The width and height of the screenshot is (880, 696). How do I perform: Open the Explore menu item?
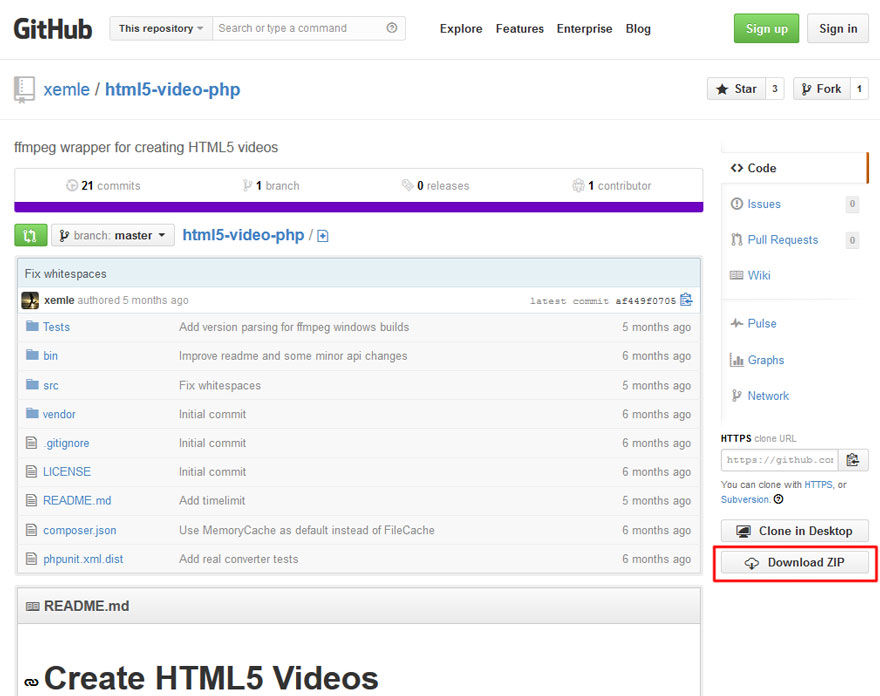point(461,29)
